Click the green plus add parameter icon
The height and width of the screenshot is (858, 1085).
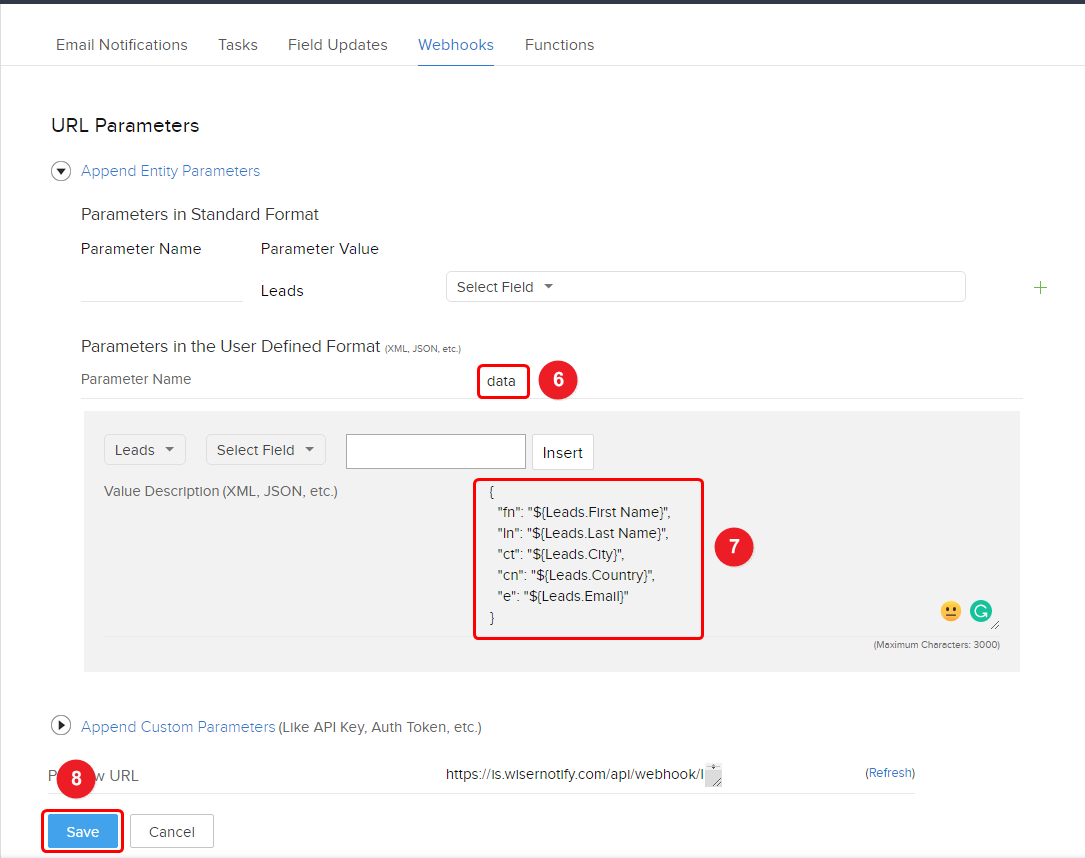coord(1040,288)
